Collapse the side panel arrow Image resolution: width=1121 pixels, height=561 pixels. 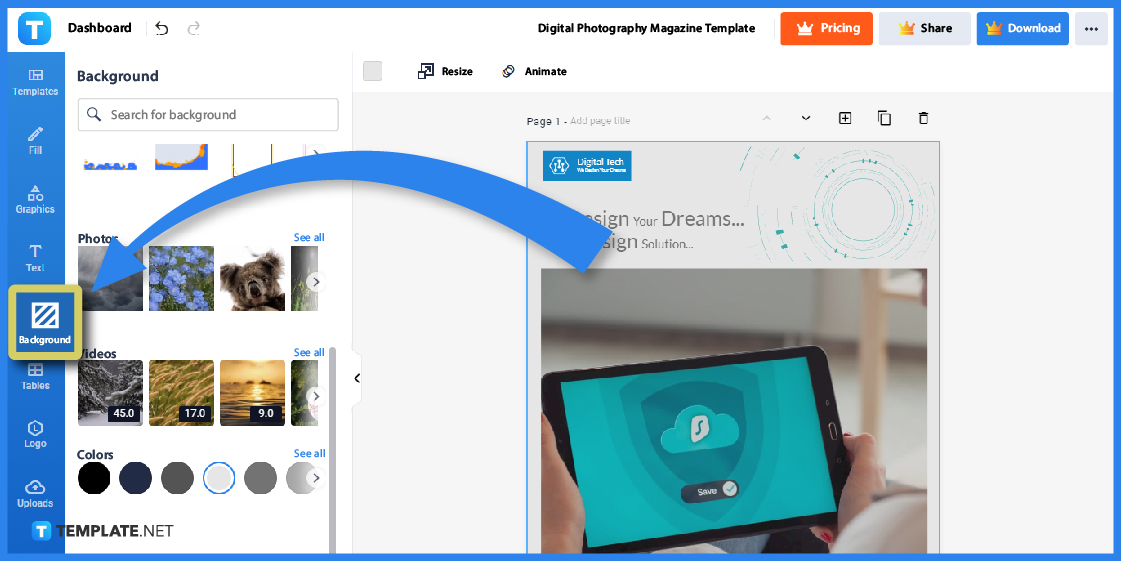[x=356, y=378]
